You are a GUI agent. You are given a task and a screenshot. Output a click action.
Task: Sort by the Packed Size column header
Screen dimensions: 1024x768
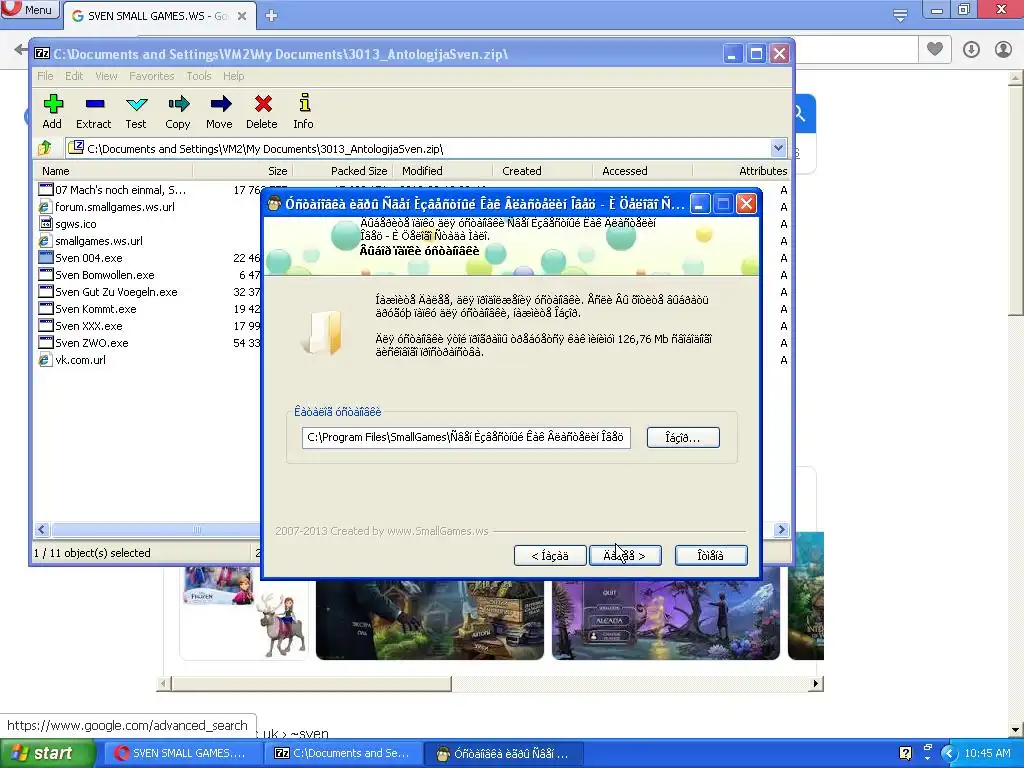(x=342, y=171)
